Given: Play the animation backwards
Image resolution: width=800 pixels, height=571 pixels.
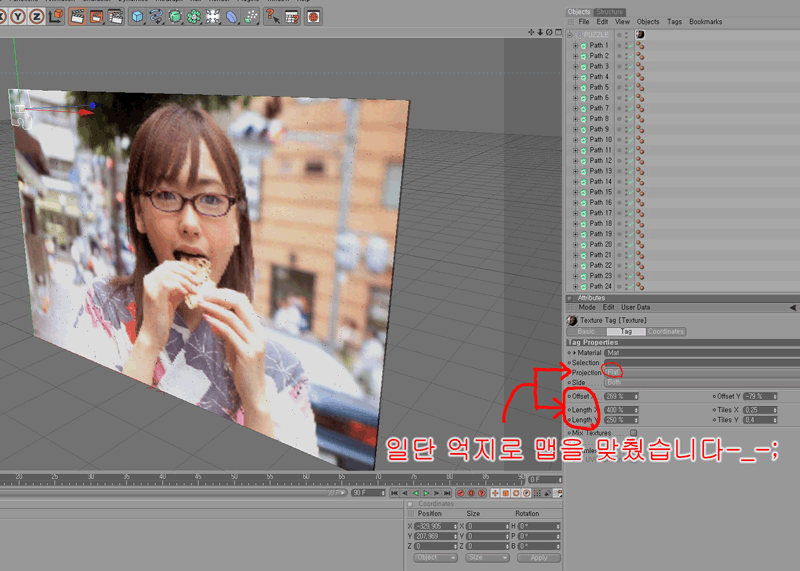Looking at the screenshot, I should click(415, 493).
